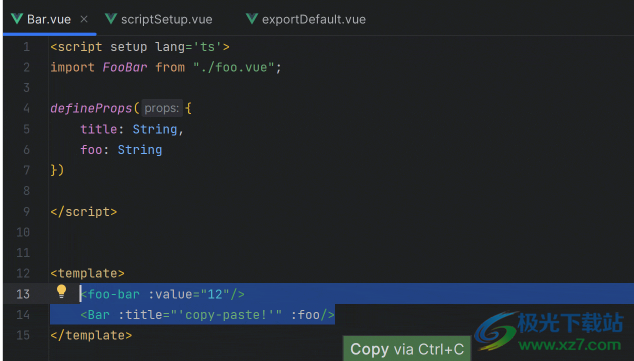The width and height of the screenshot is (634, 361).
Task: Click the String type on line 6
Action: click(x=139, y=150)
